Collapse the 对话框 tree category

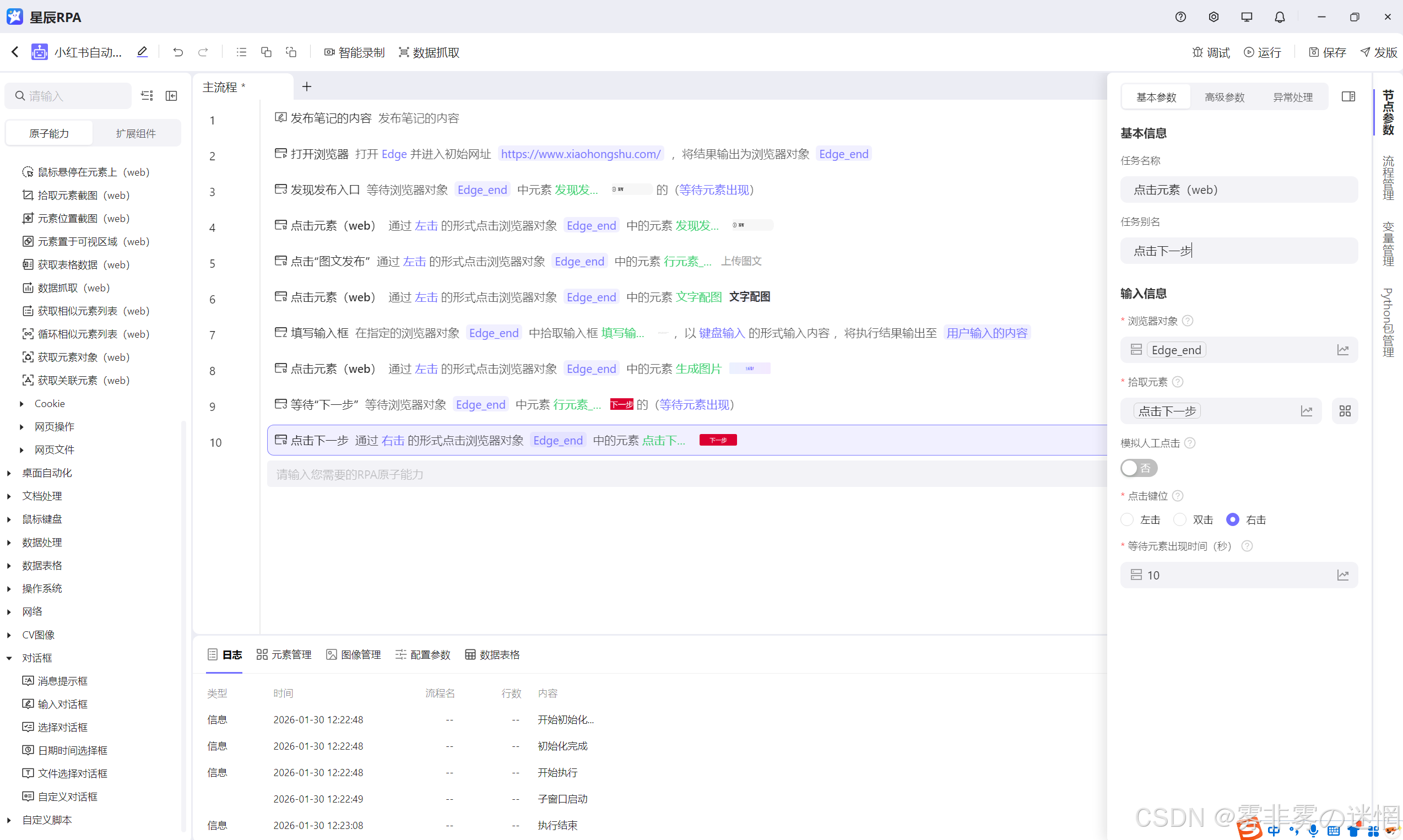pos(9,658)
